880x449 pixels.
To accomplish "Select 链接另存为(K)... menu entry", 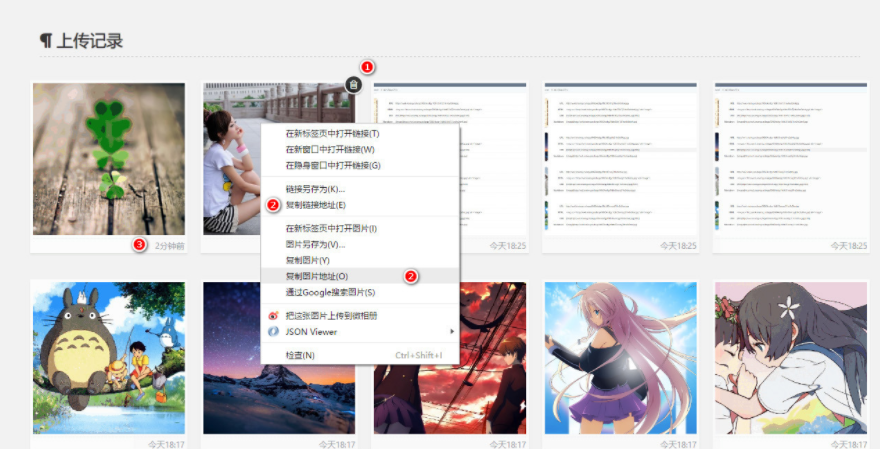I will coord(360,189).
